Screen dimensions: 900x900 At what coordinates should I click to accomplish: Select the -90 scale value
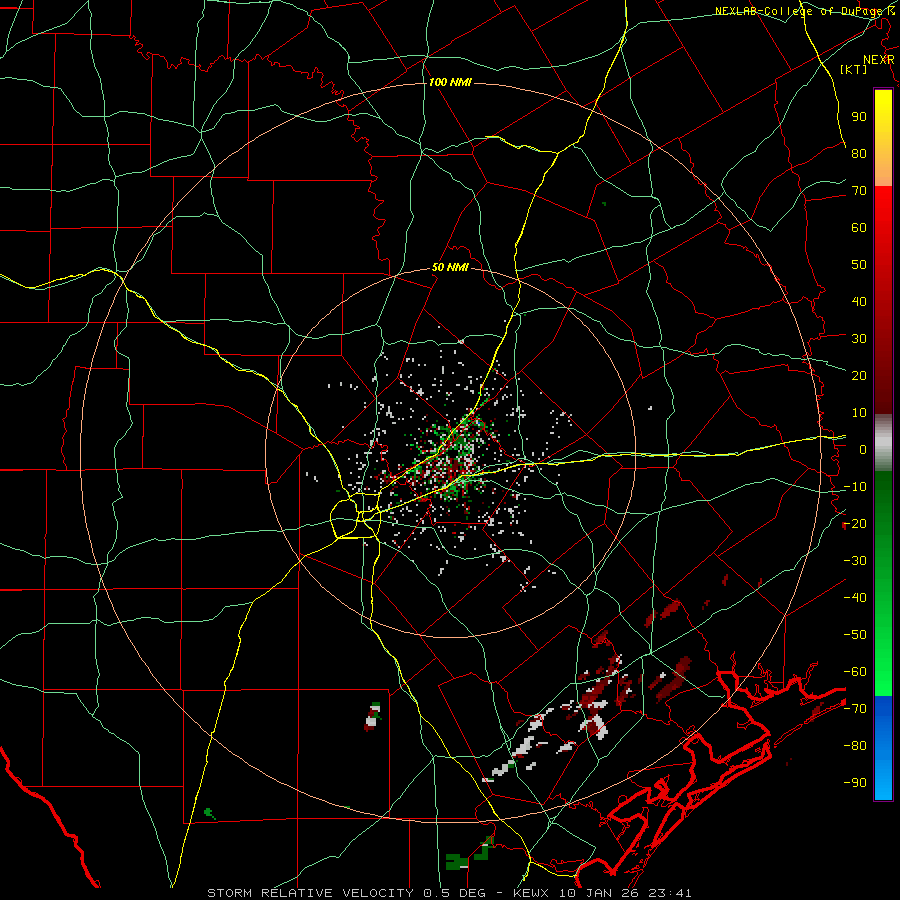(855, 782)
